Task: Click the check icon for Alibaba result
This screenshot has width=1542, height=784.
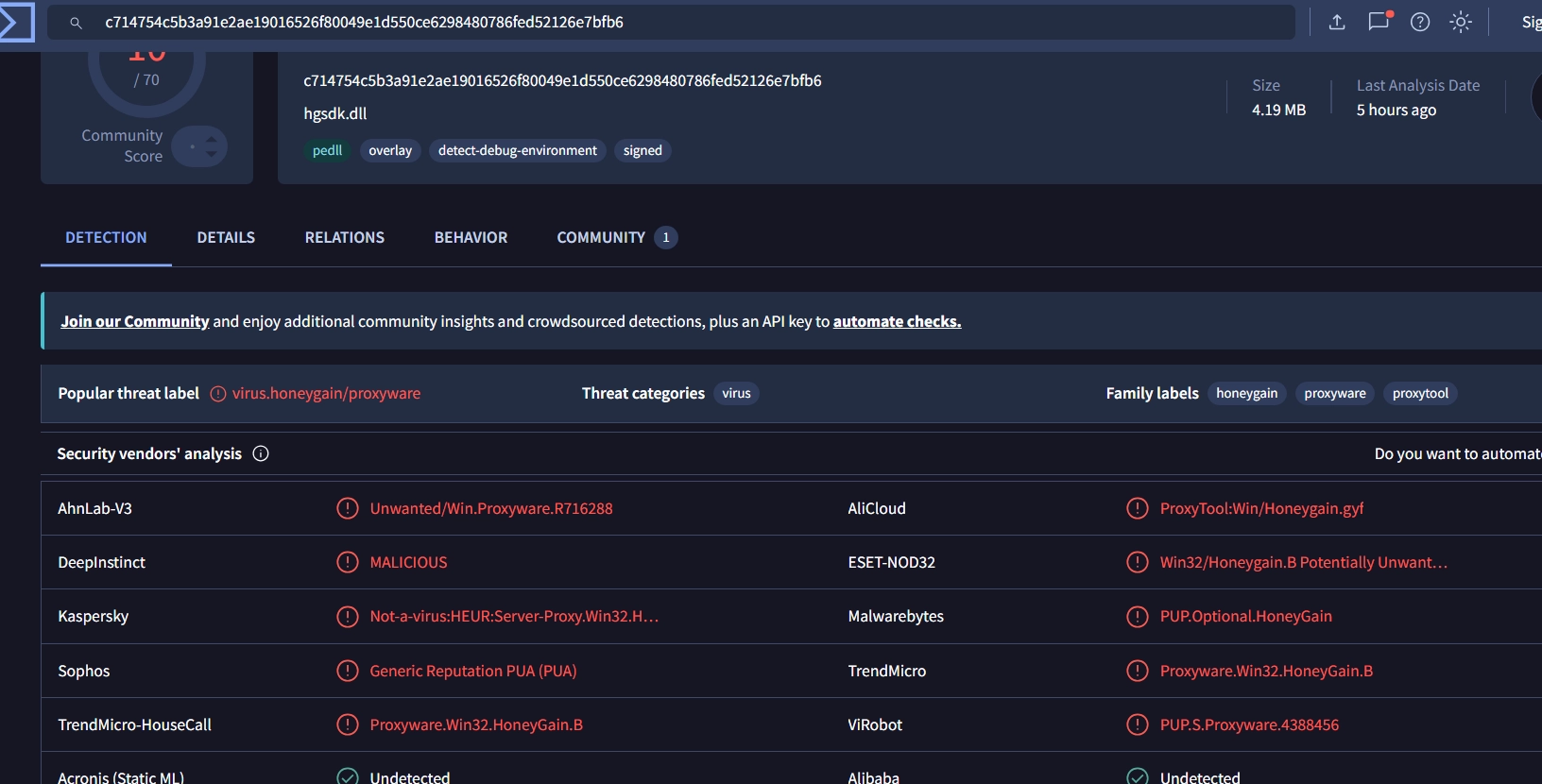Action: tap(1138, 776)
